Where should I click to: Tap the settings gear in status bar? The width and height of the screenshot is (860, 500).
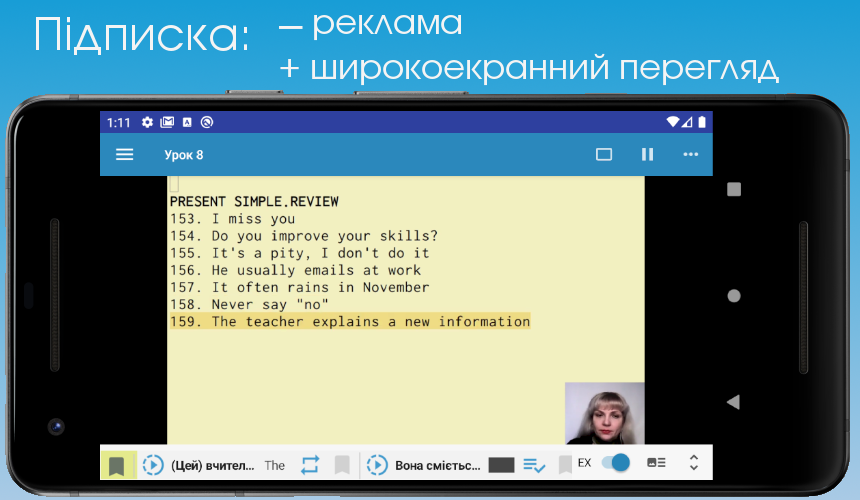coord(148,122)
